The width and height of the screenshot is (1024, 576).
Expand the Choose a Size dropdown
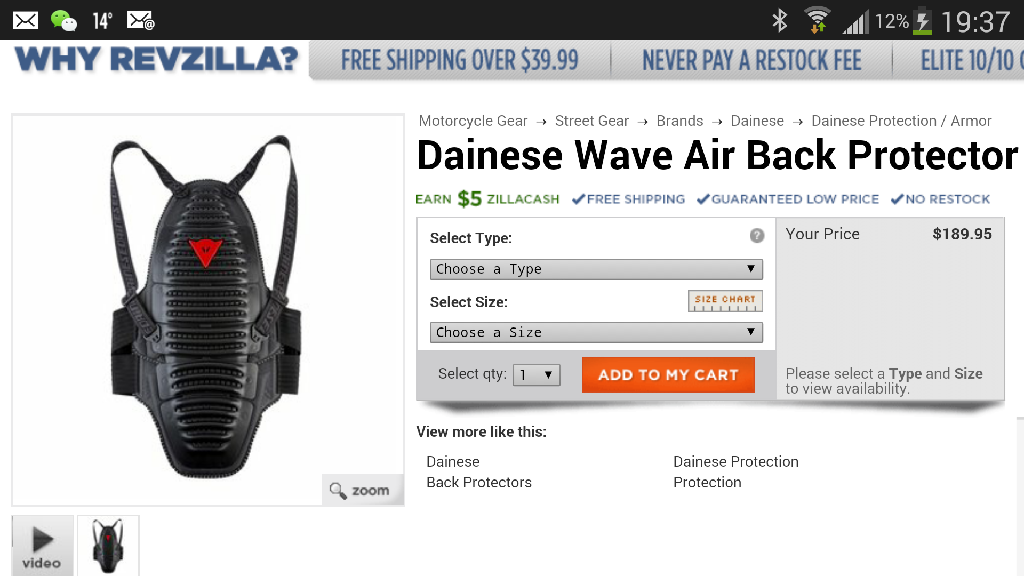pyautogui.click(x=596, y=332)
